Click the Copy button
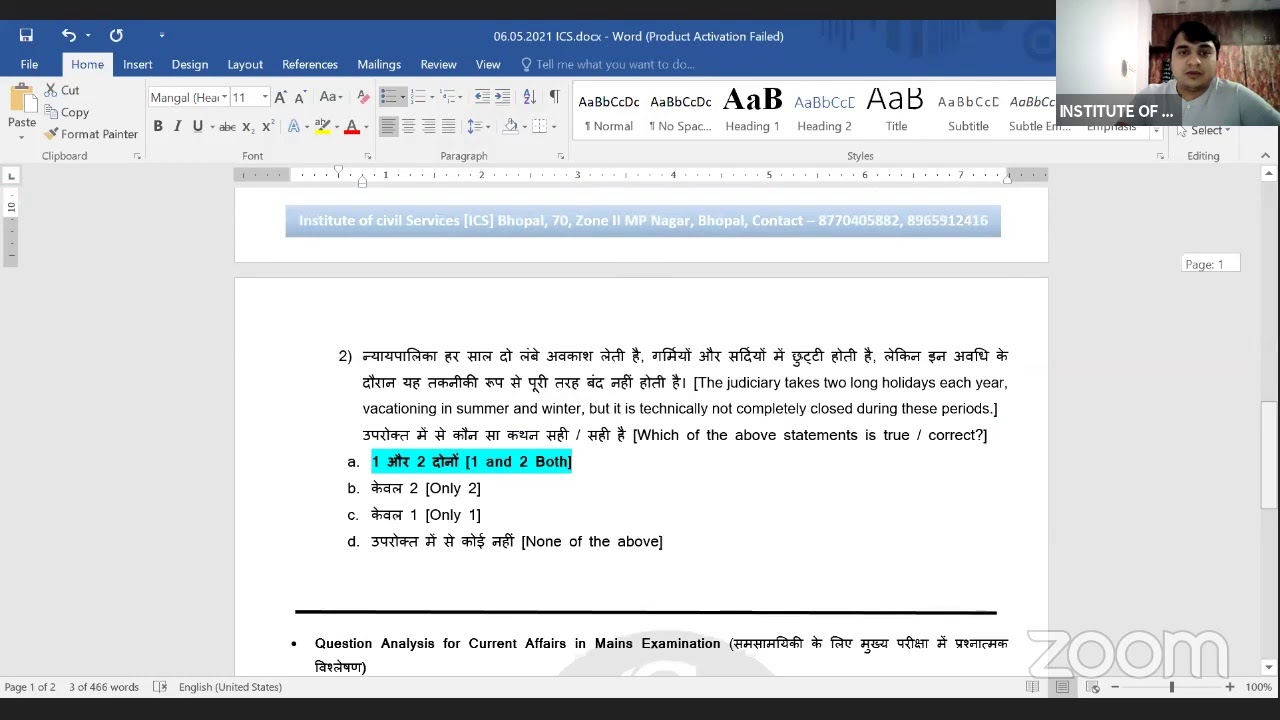 tap(67, 112)
